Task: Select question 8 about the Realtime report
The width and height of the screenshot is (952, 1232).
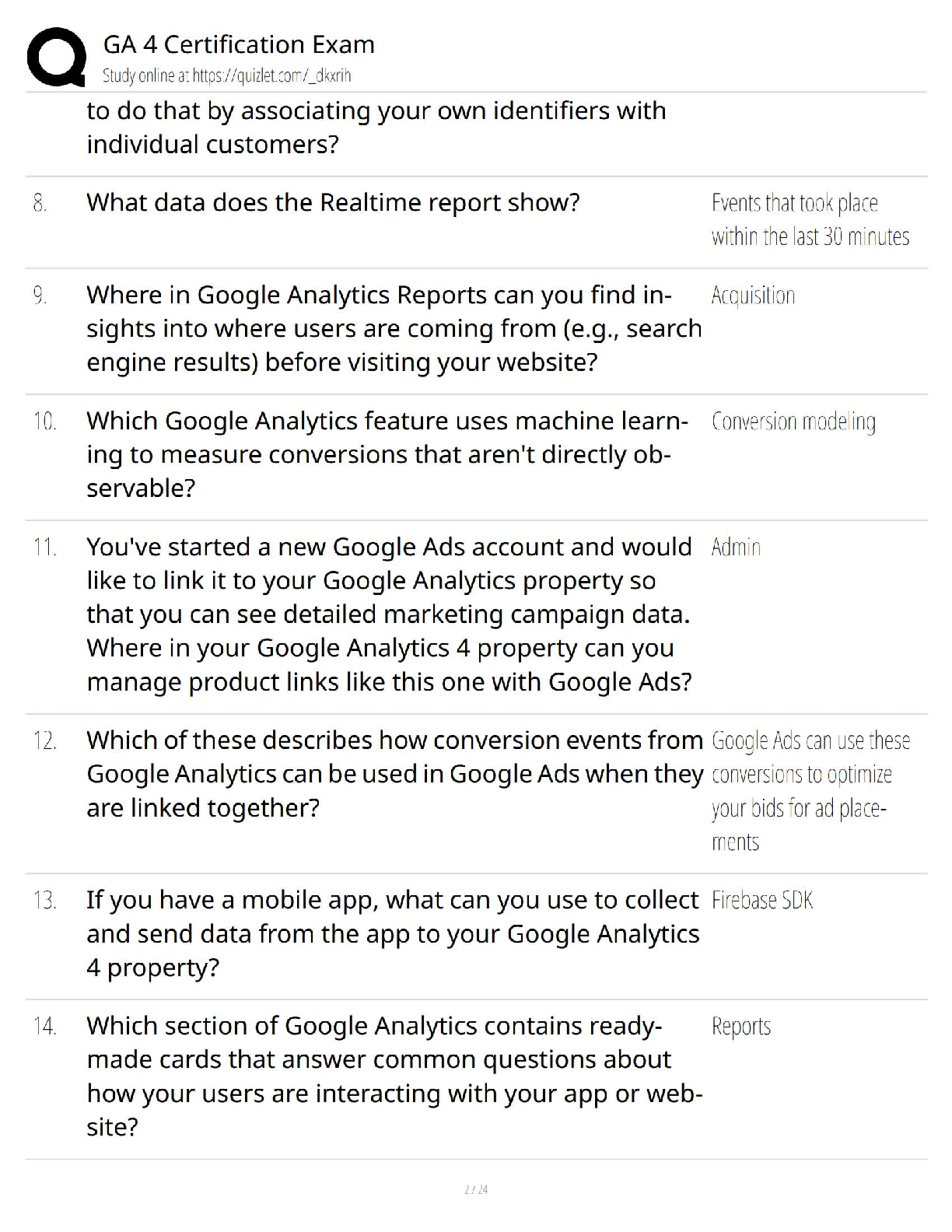Action: 333,202
